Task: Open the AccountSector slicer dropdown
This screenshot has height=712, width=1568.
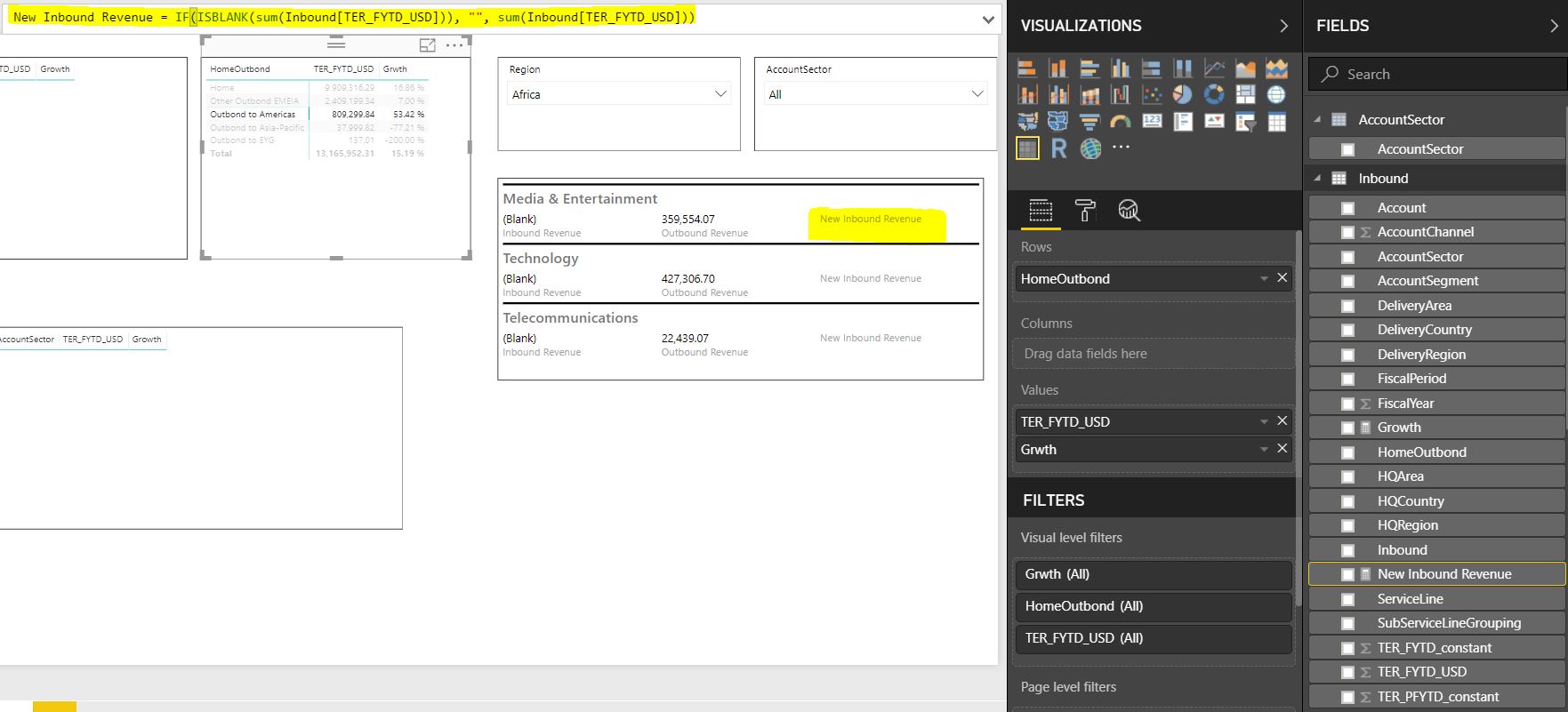Action: tap(977, 93)
